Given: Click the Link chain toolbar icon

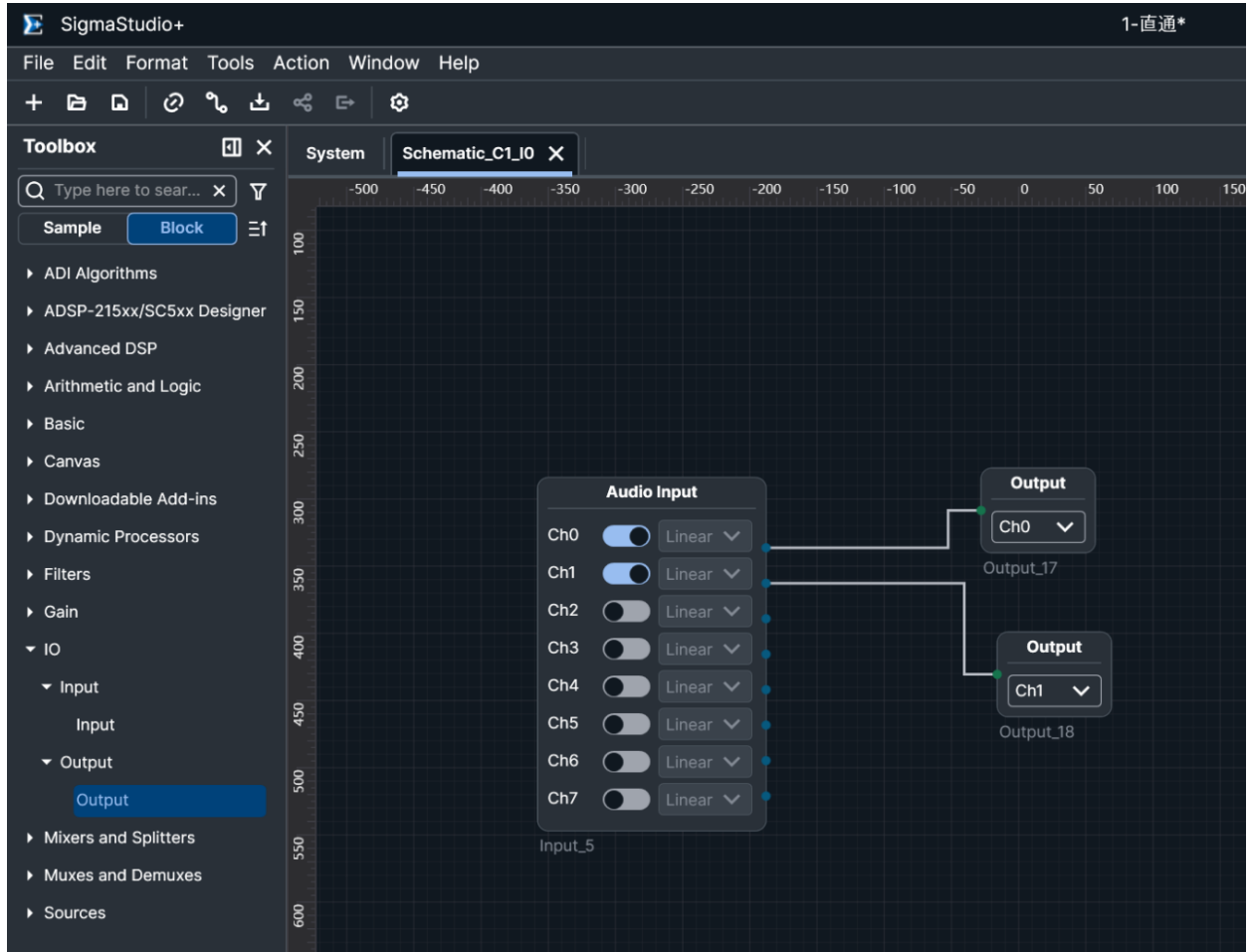Looking at the screenshot, I should tap(172, 102).
